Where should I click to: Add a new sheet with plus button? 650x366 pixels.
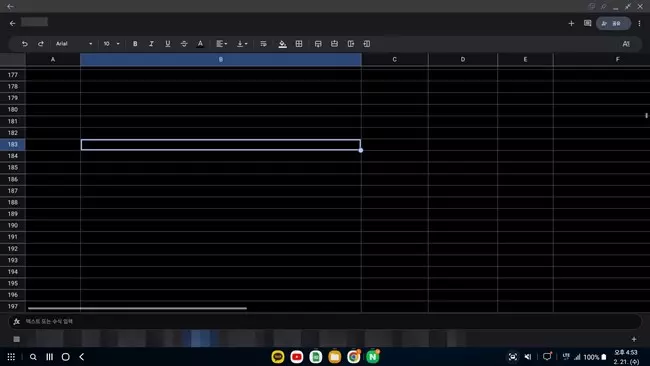[x=634, y=339]
